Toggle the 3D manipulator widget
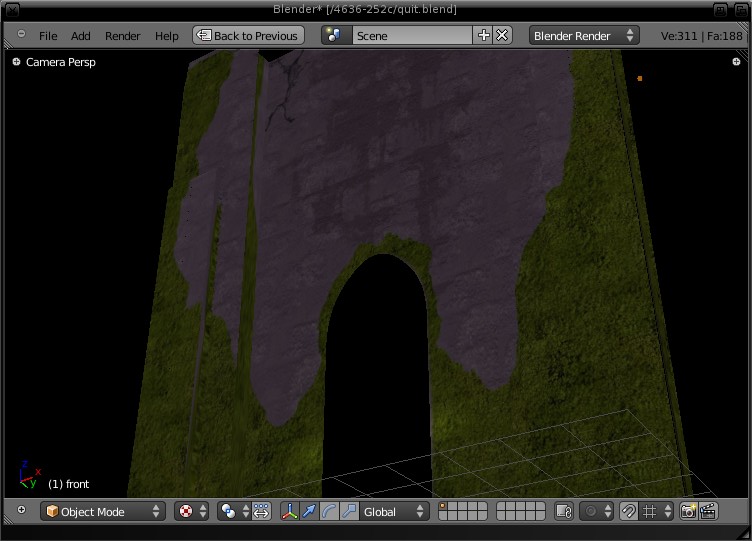The height and width of the screenshot is (541, 752). pyautogui.click(x=290, y=512)
